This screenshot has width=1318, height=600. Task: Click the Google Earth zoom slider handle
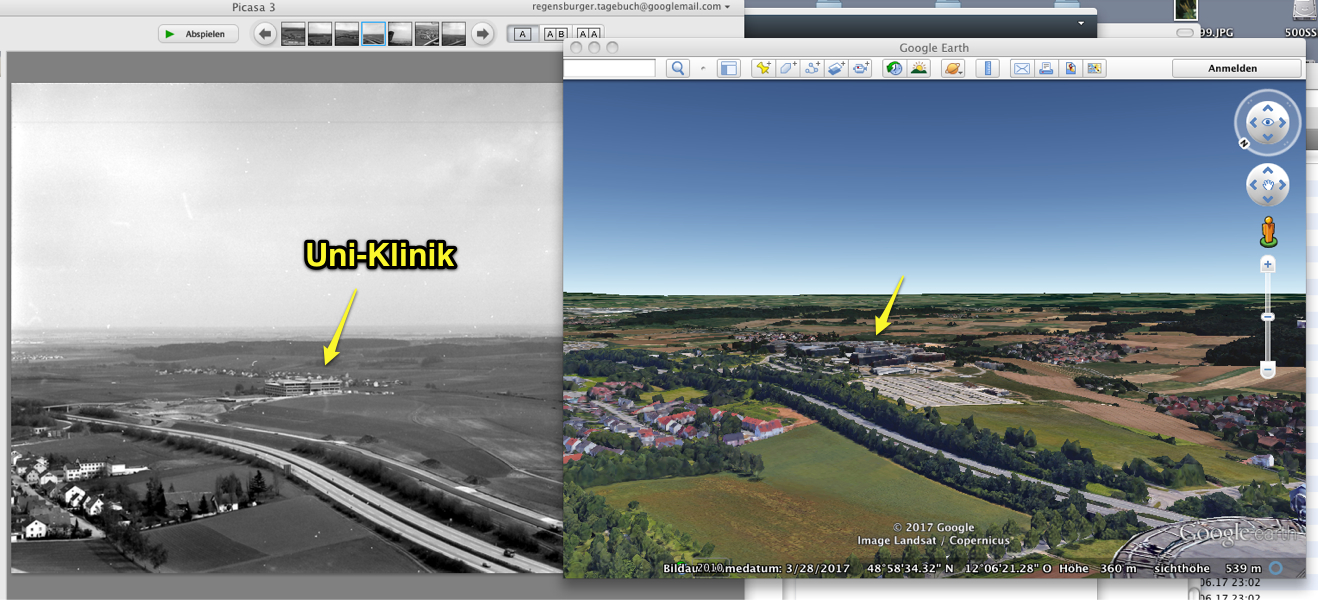coord(1268,317)
